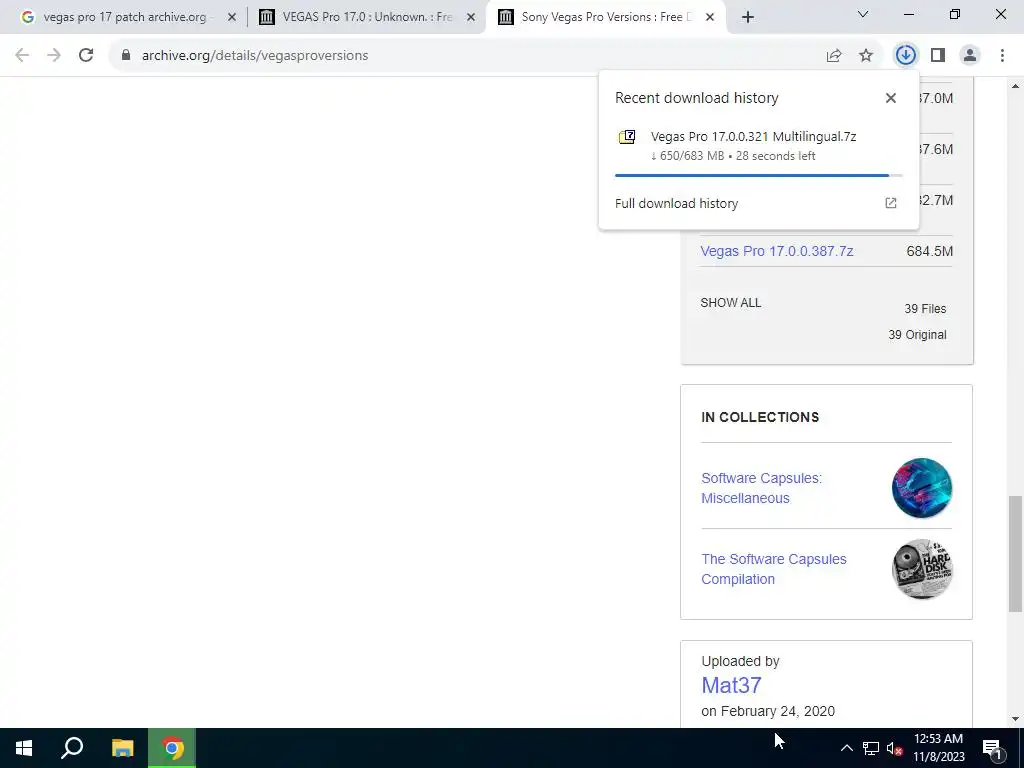Click the 39 Files link
This screenshot has height=768, width=1024.
click(x=925, y=309)
